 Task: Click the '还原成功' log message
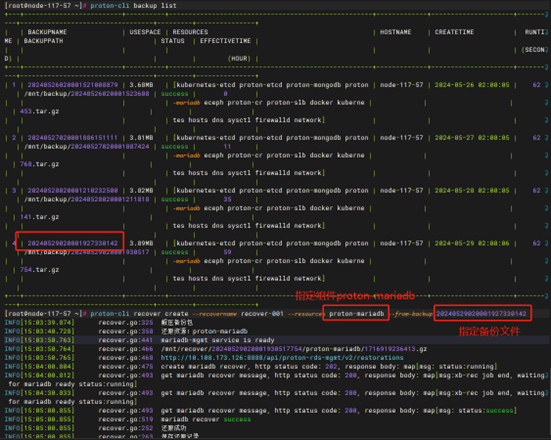(x=174, y=428)
